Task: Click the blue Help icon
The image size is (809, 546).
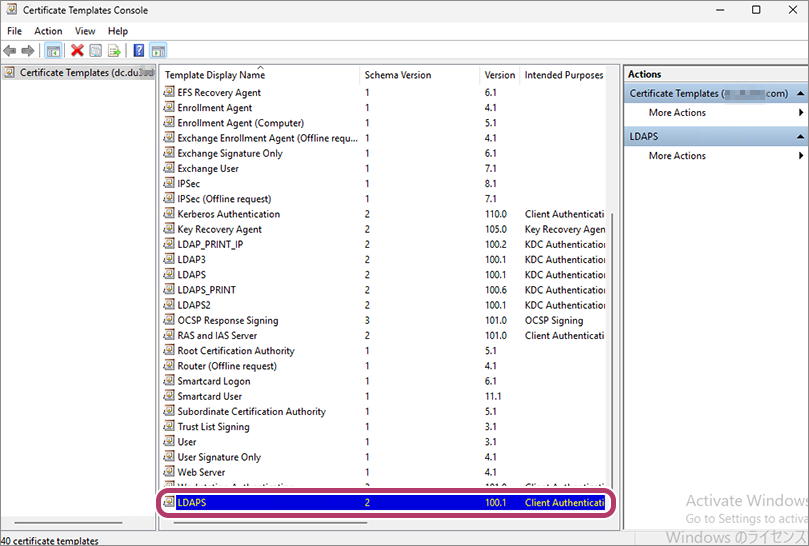Action: 139,50
